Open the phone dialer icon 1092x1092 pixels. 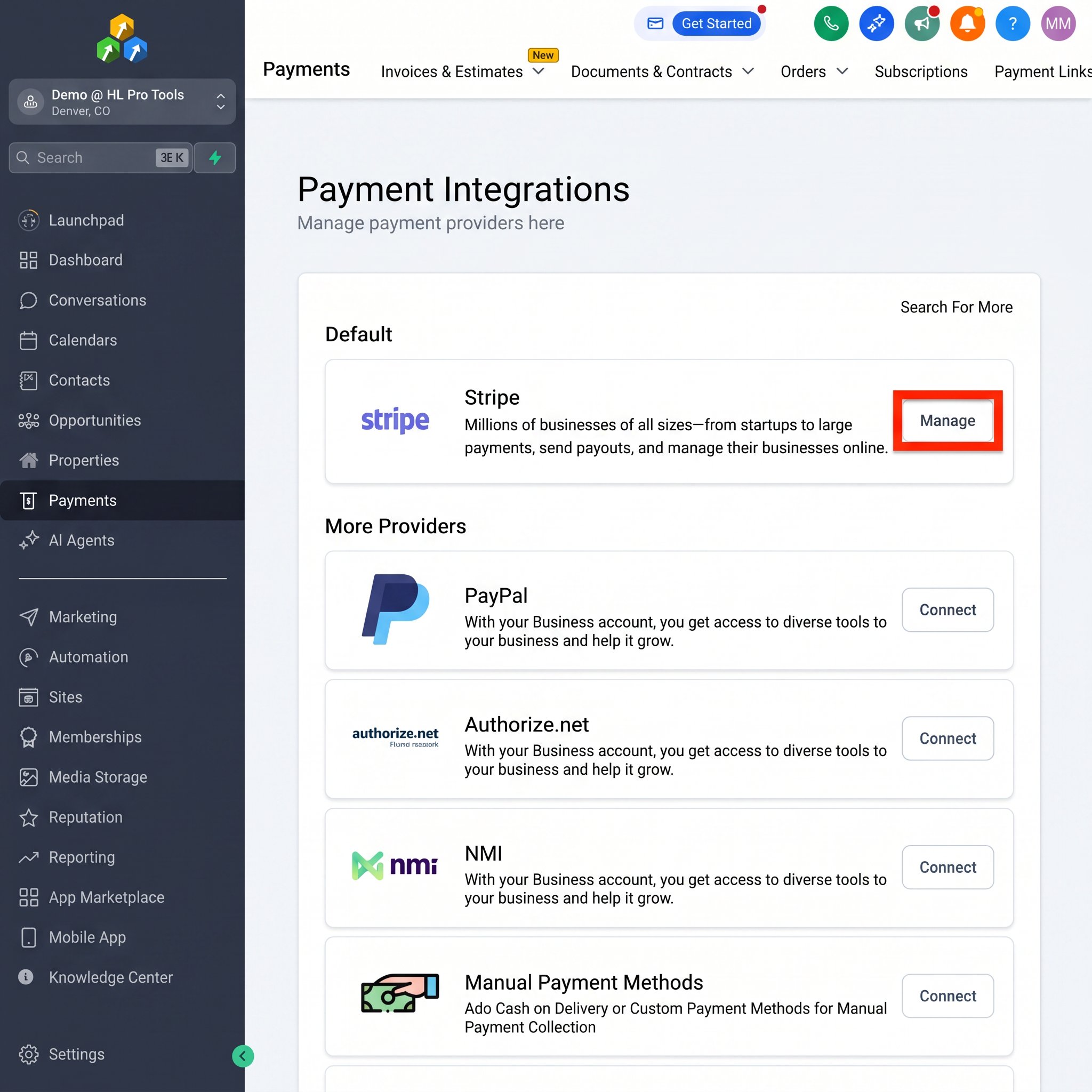click(x=831, y=23)
